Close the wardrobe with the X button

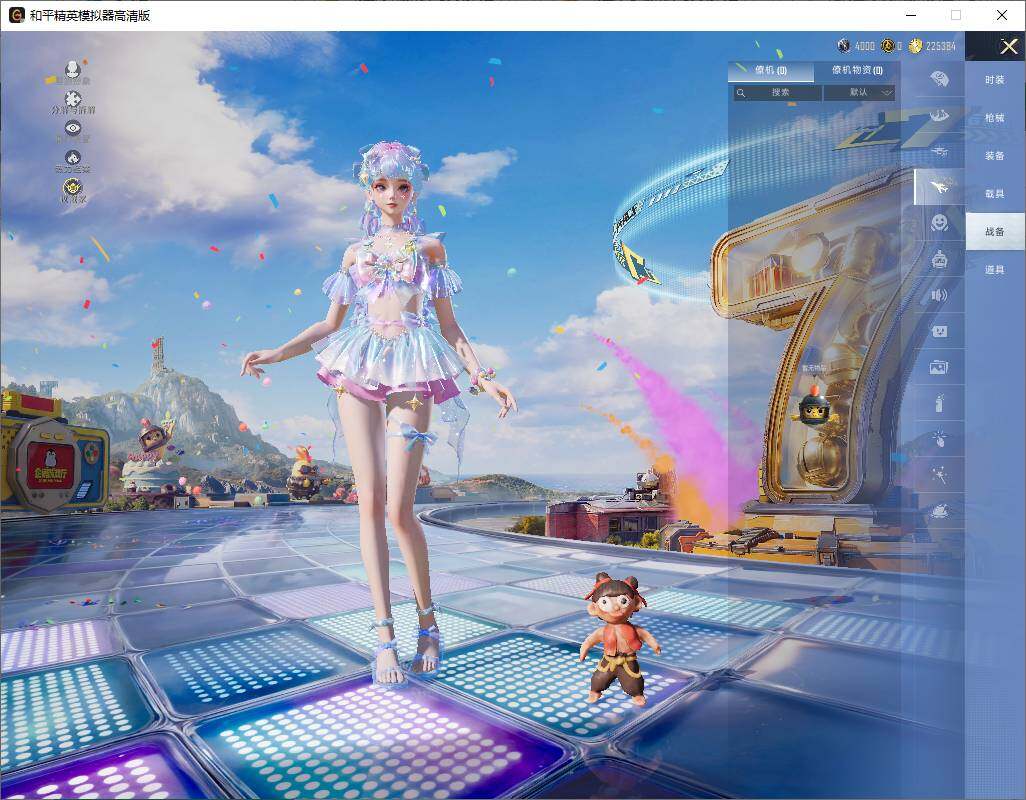tap(1008, 46)
